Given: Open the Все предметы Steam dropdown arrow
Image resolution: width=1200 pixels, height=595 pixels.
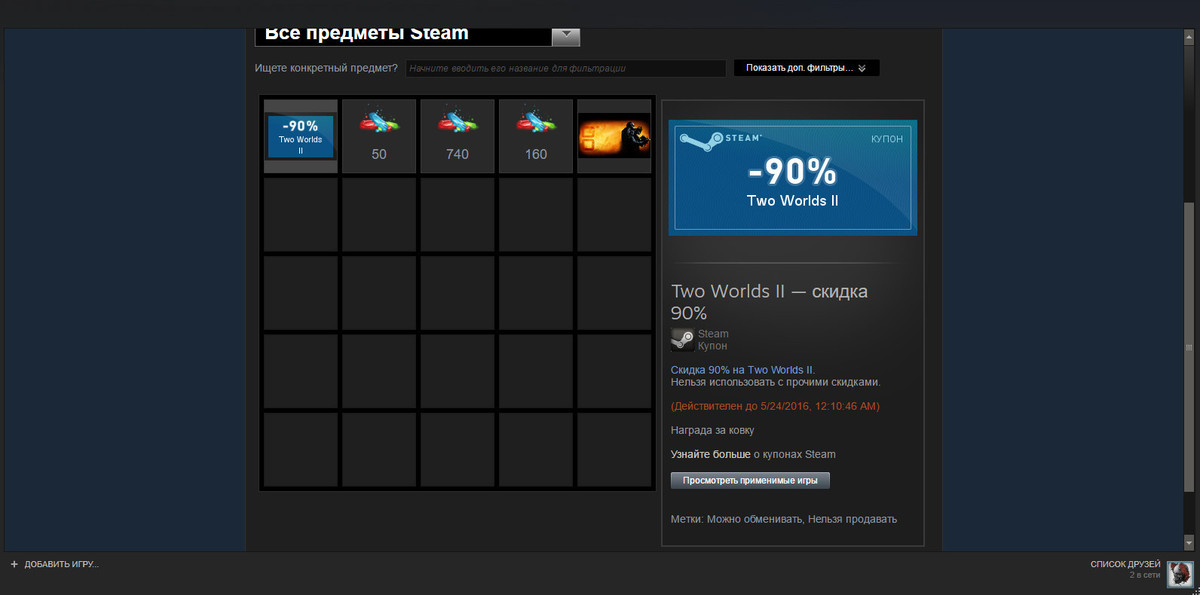Looking at the screenshot, I should pyautogui.click(x=566, y=34).
